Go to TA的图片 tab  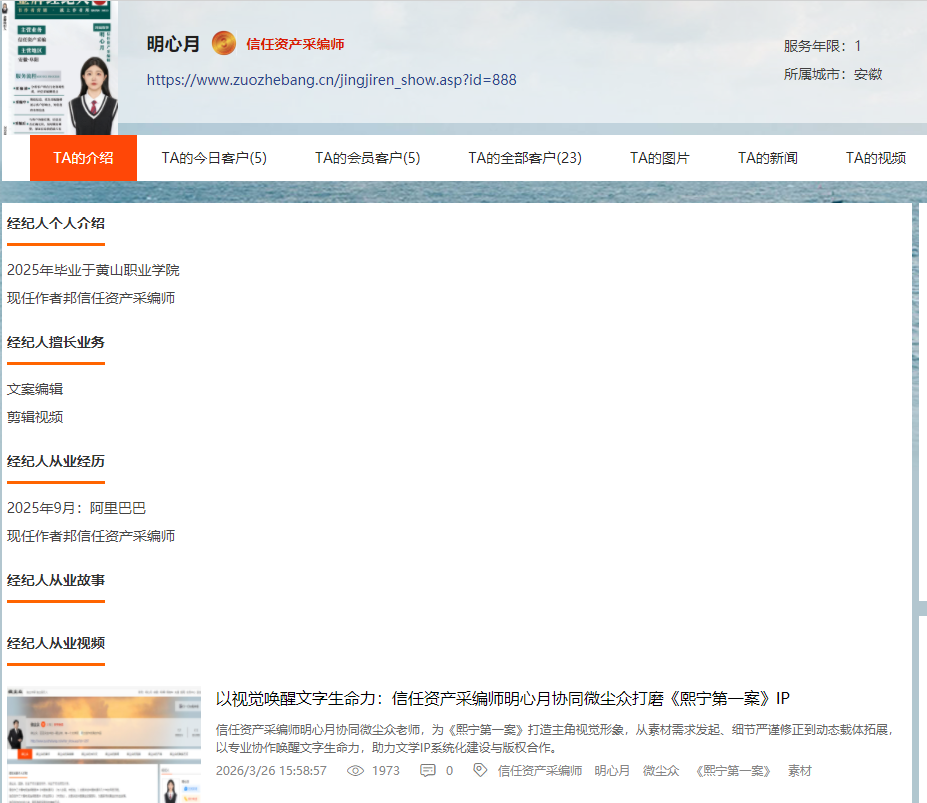tap(659, 158)
